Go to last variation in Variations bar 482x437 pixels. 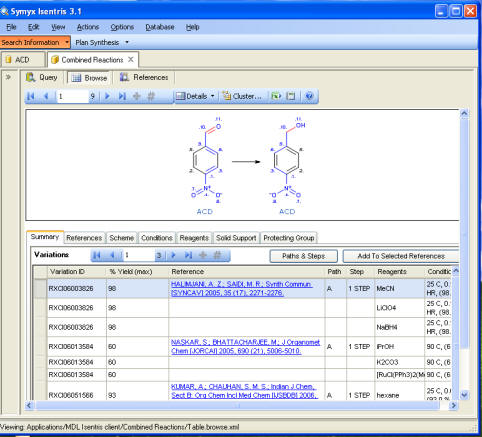click(188, 256)
